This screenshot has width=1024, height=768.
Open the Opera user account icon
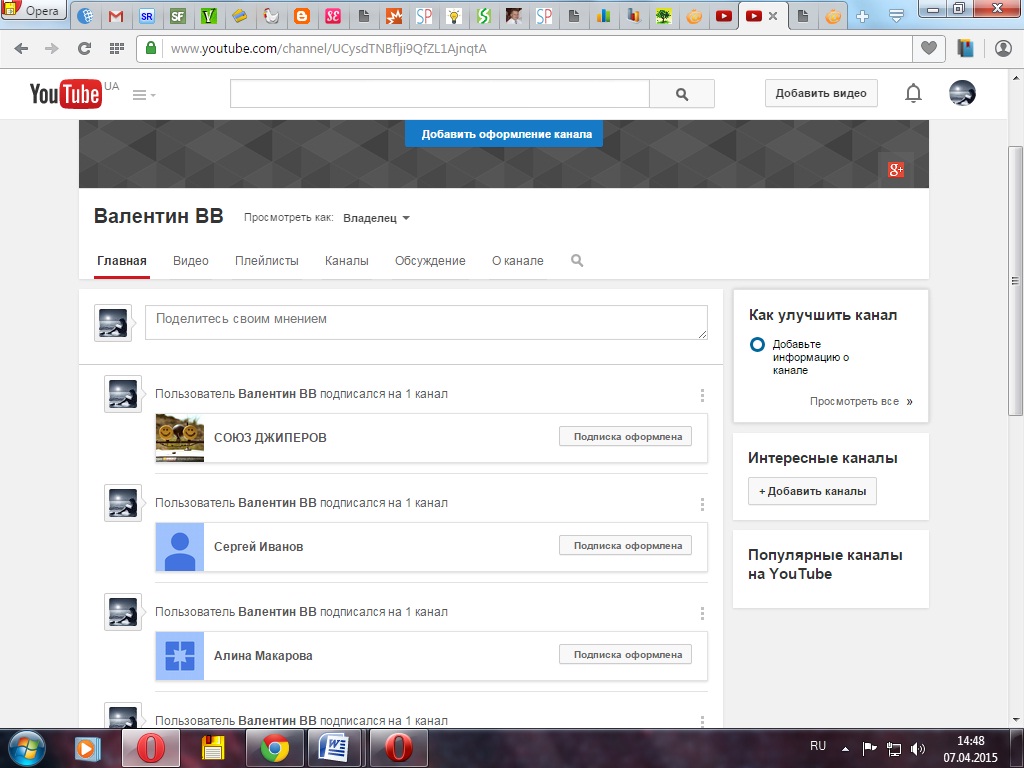(x=1003, y=48)
